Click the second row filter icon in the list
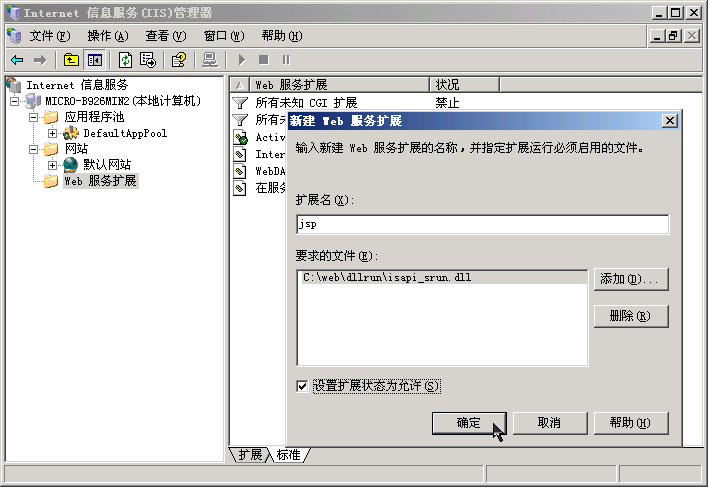 240,120
